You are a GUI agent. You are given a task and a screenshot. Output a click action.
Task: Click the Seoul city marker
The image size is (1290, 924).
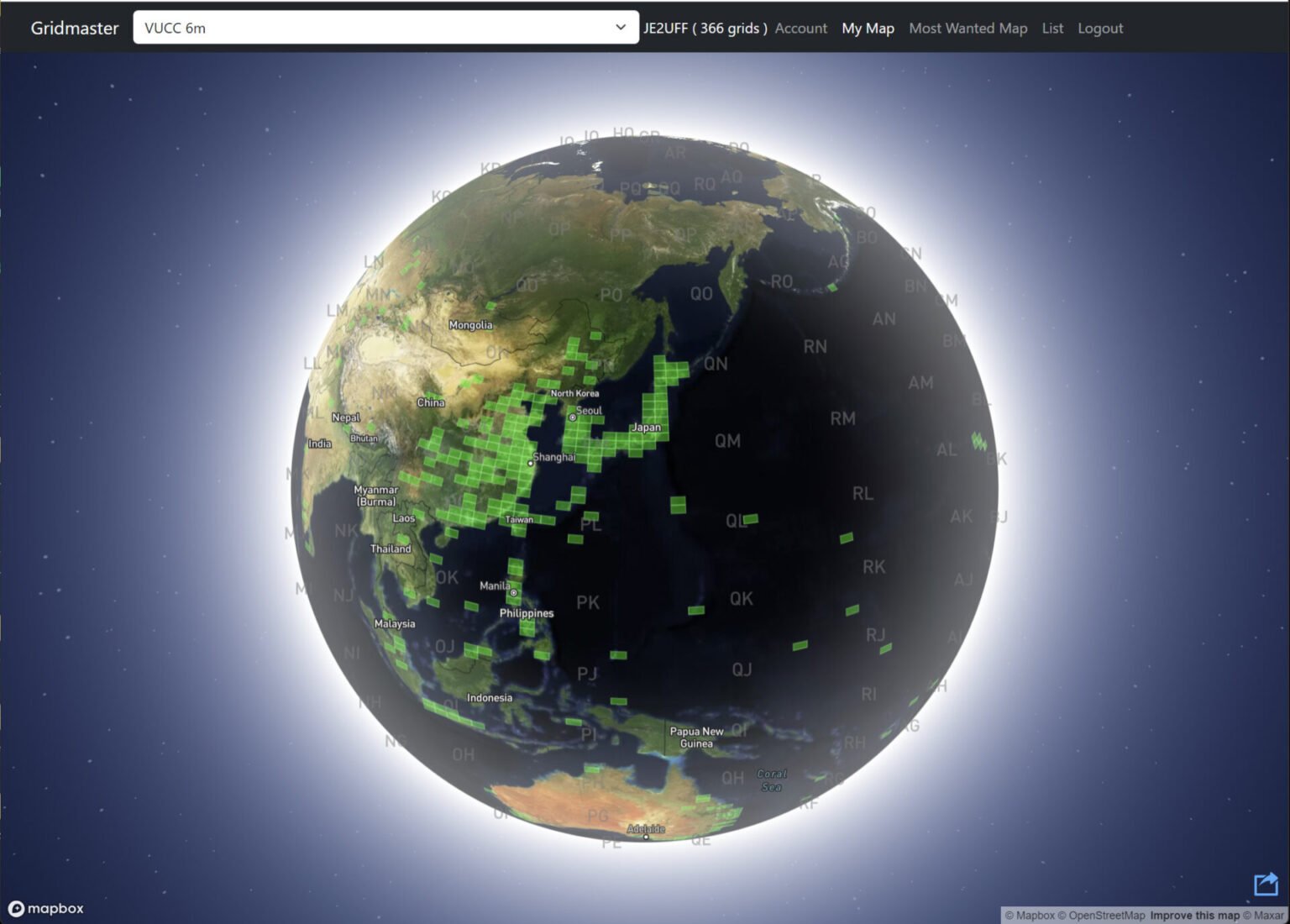573,417
